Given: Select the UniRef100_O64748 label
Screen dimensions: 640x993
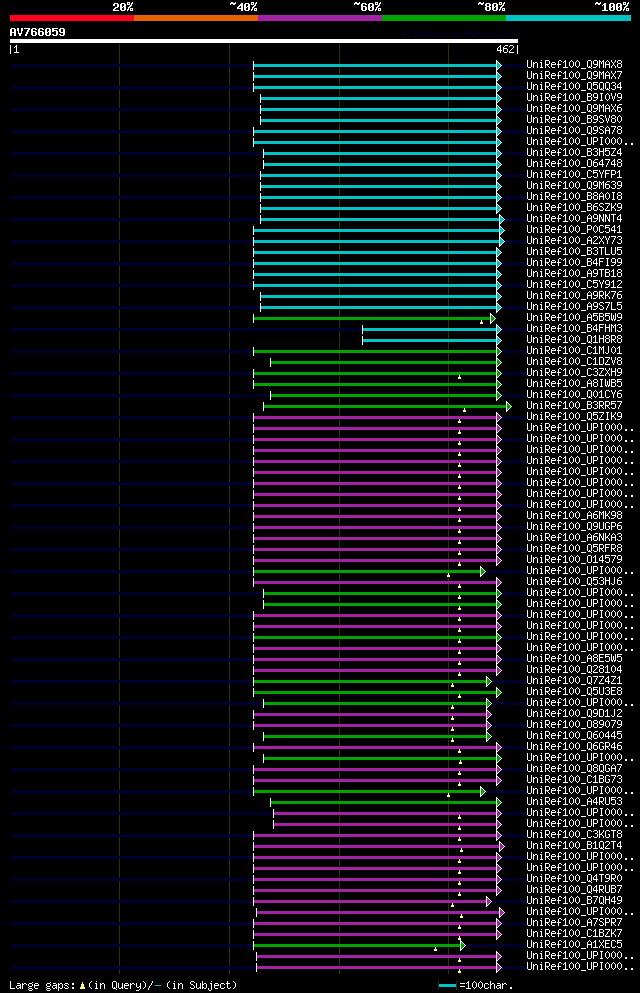Looking at the screenshot, I should (574, 163).
